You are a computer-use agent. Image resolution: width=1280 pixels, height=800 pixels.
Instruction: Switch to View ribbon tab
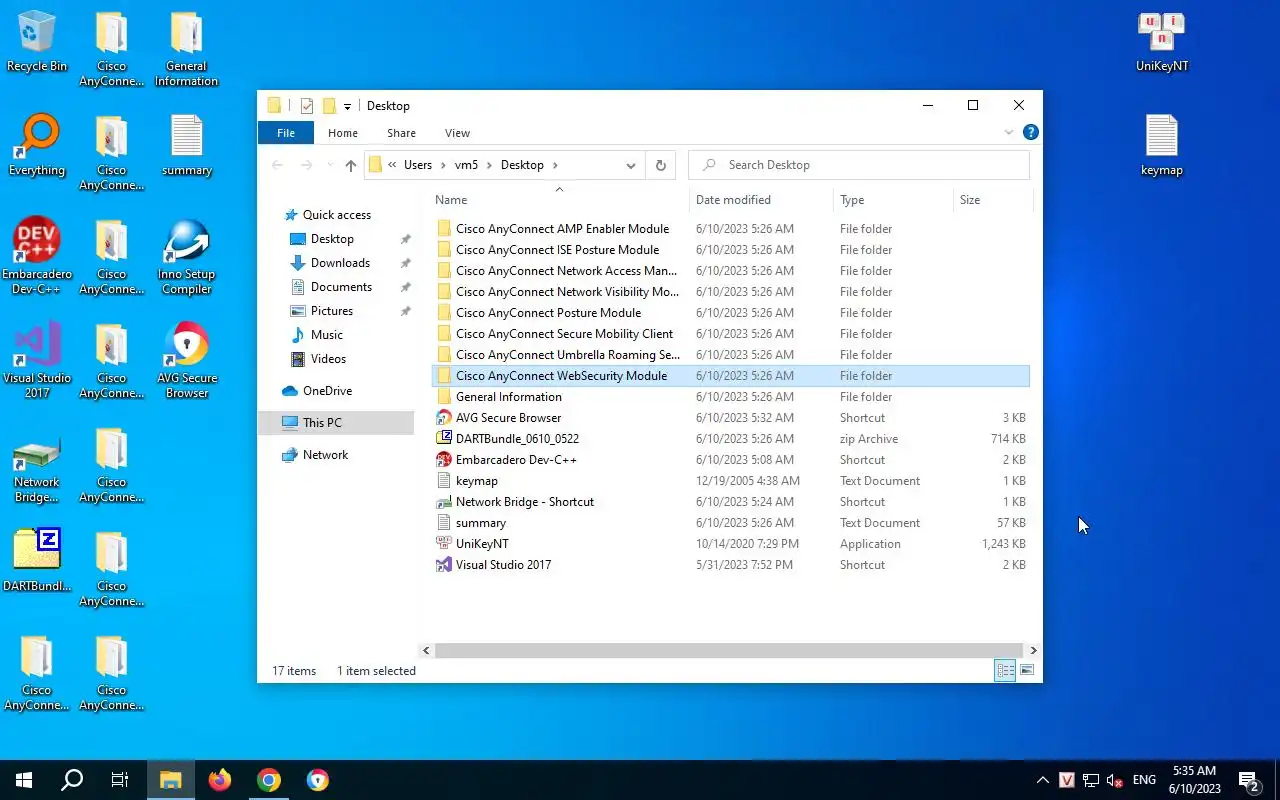click(457, 133)
